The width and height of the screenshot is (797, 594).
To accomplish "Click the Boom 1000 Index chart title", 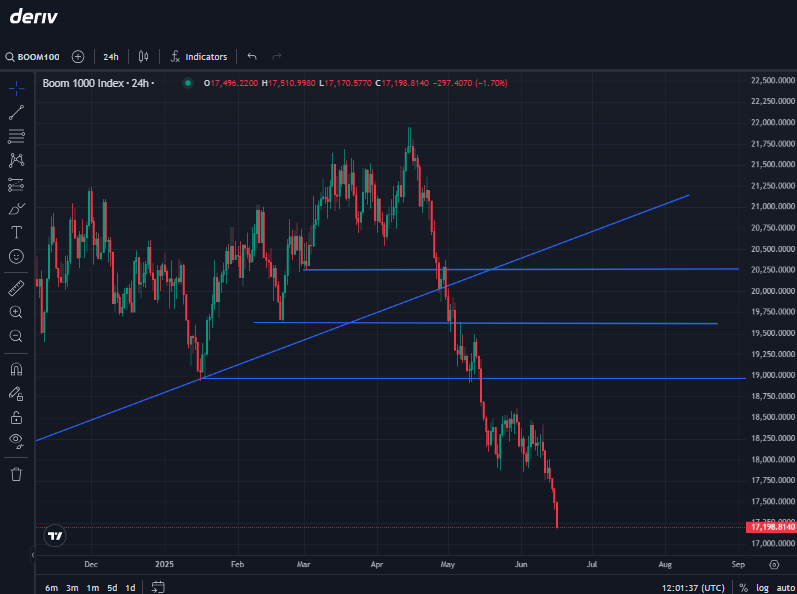I will point(98,83).
